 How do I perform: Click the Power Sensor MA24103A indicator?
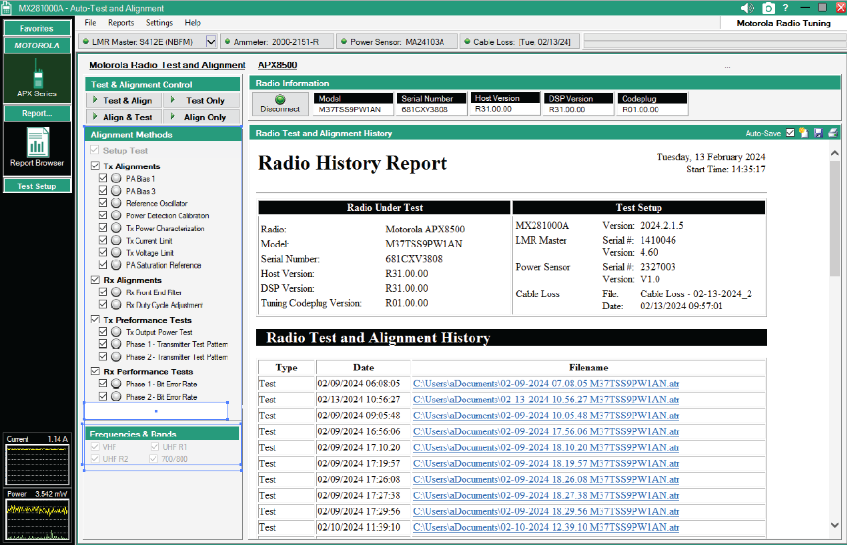344,41
